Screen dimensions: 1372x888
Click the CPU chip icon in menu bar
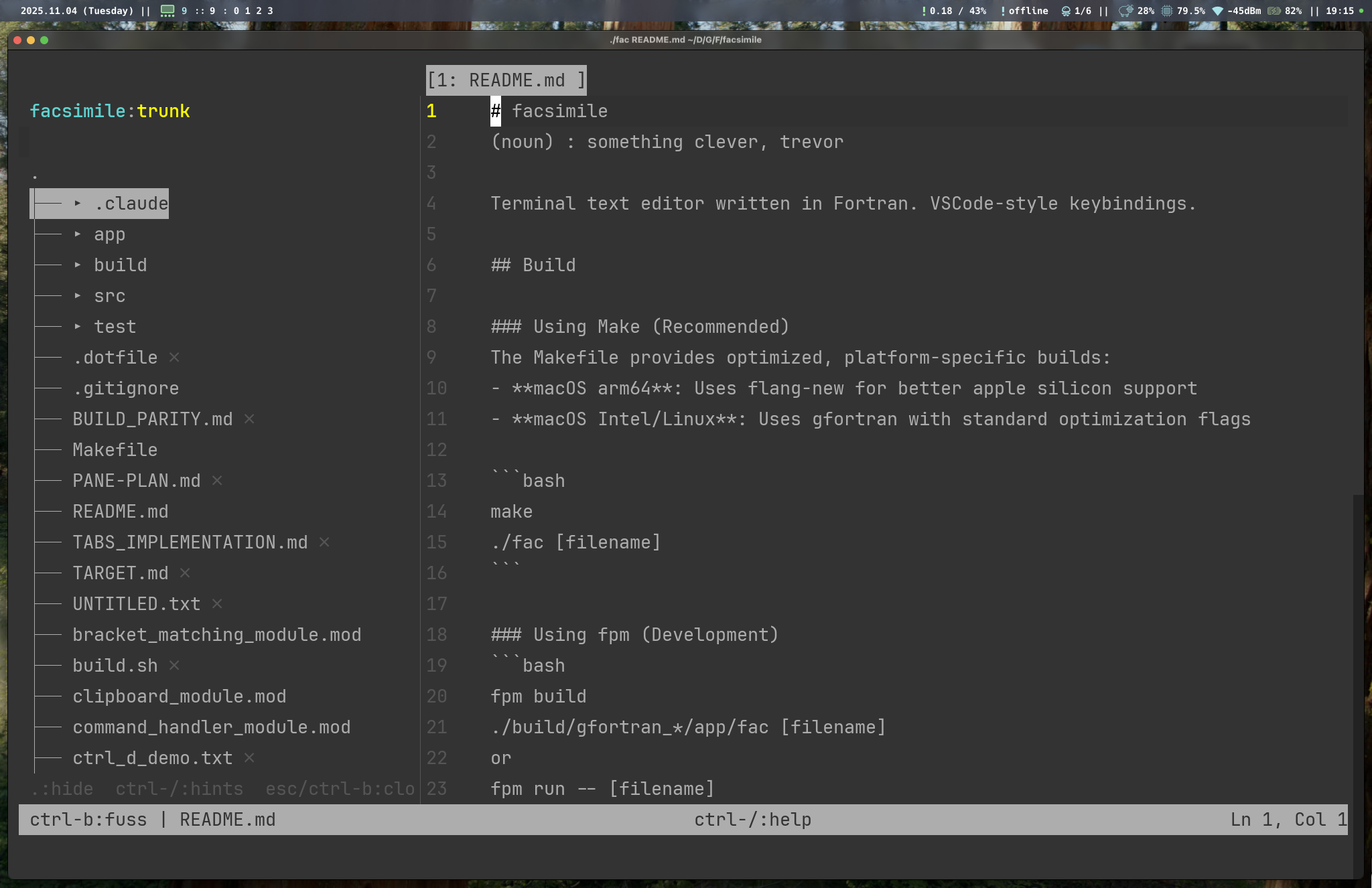tap(1167, 11)
